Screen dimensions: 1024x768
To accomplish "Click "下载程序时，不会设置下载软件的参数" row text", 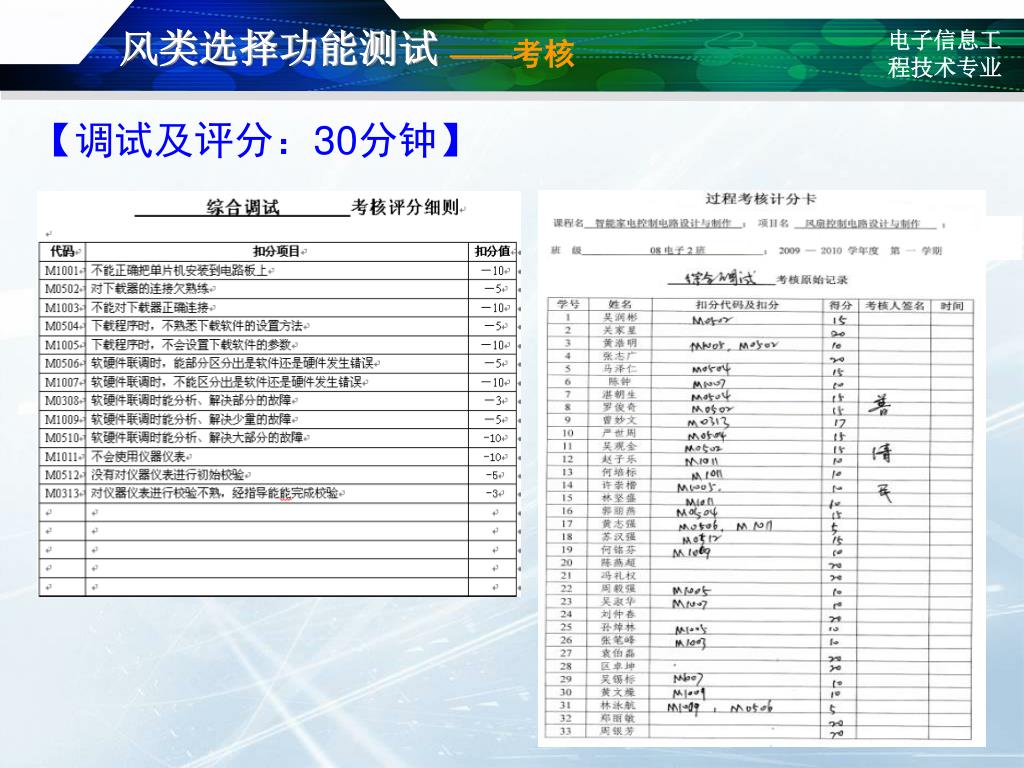I will coord(191,345).
